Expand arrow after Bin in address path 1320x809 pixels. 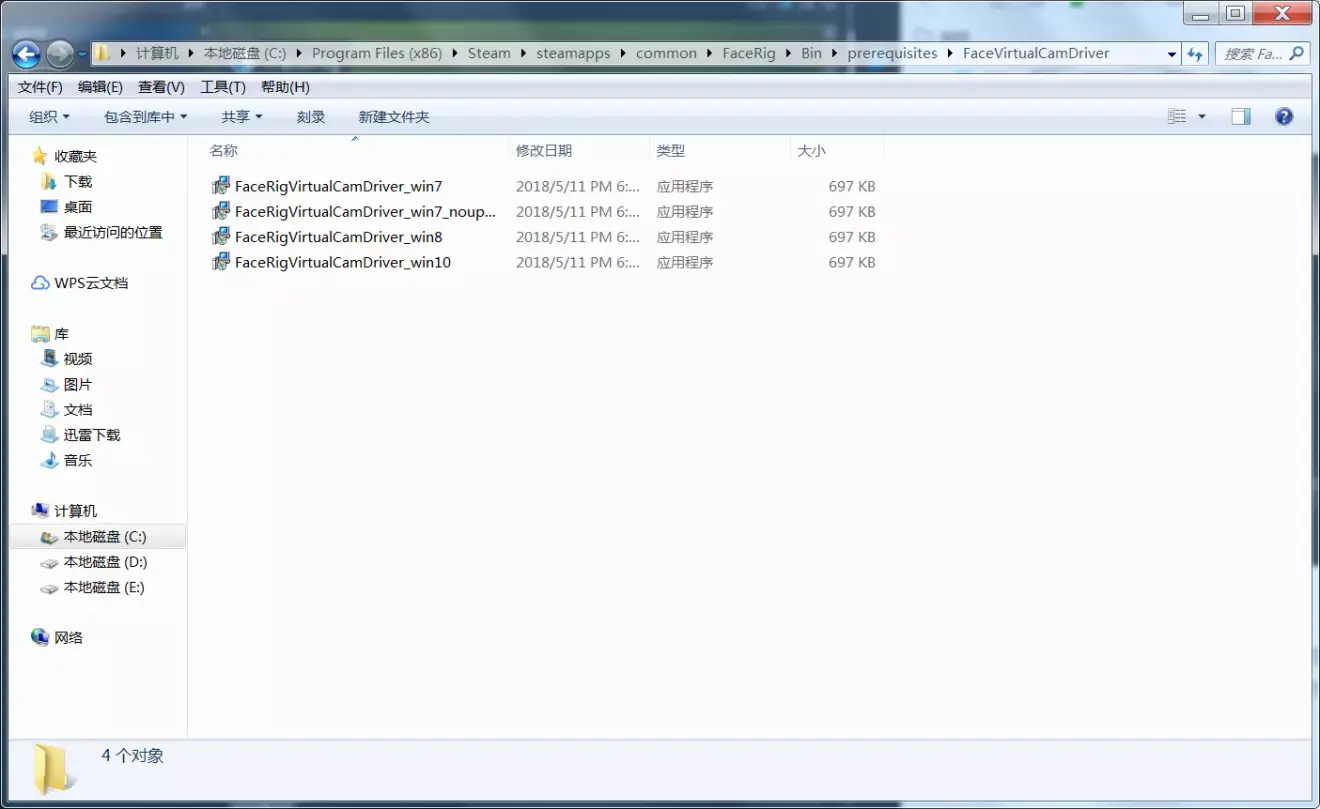point(833,54)
